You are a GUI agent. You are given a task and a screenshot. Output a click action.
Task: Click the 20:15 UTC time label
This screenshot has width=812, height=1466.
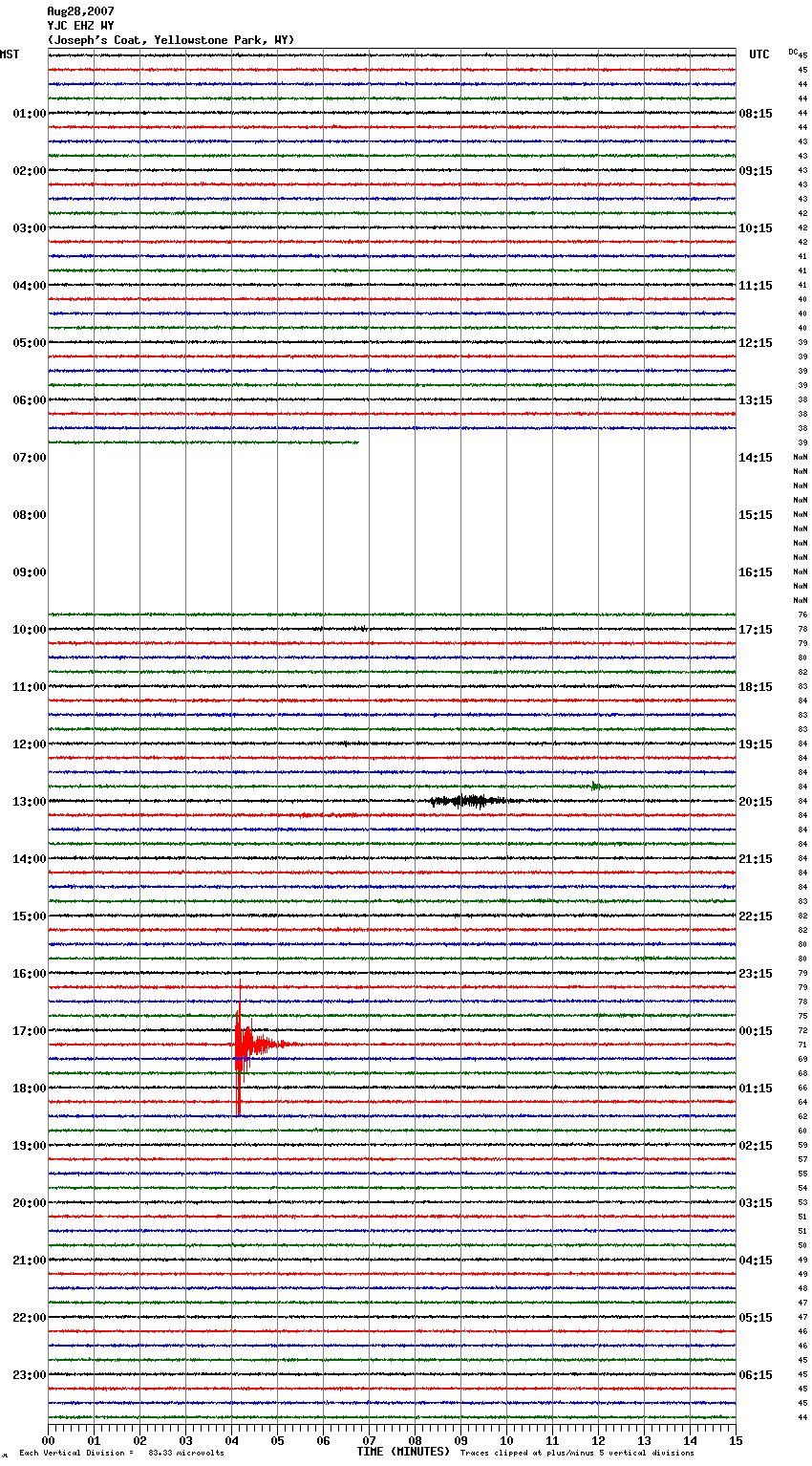tap(756, 802)
